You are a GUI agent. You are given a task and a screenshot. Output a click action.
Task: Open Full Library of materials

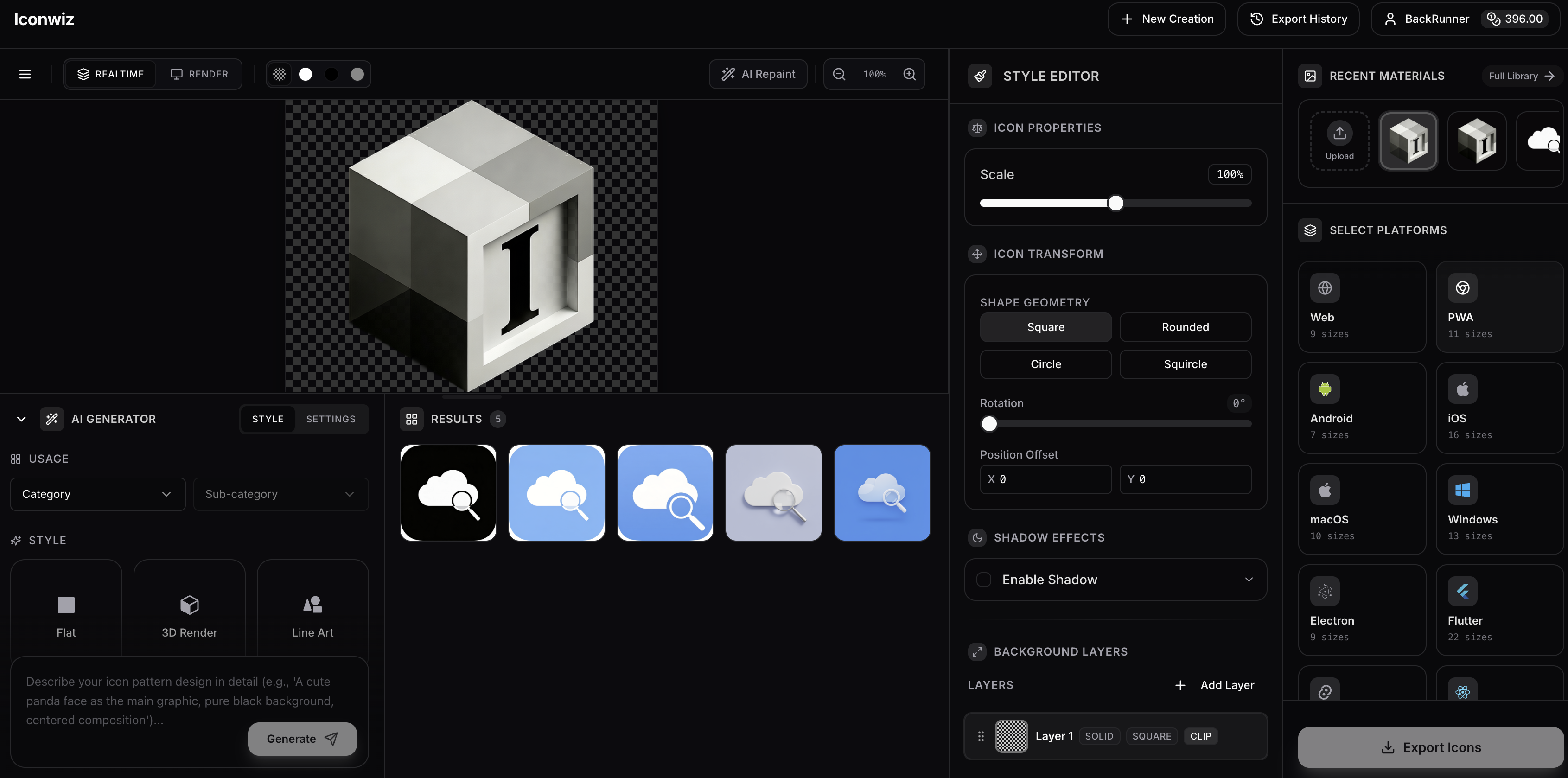pyautogui.click(x=1520, y=76)
